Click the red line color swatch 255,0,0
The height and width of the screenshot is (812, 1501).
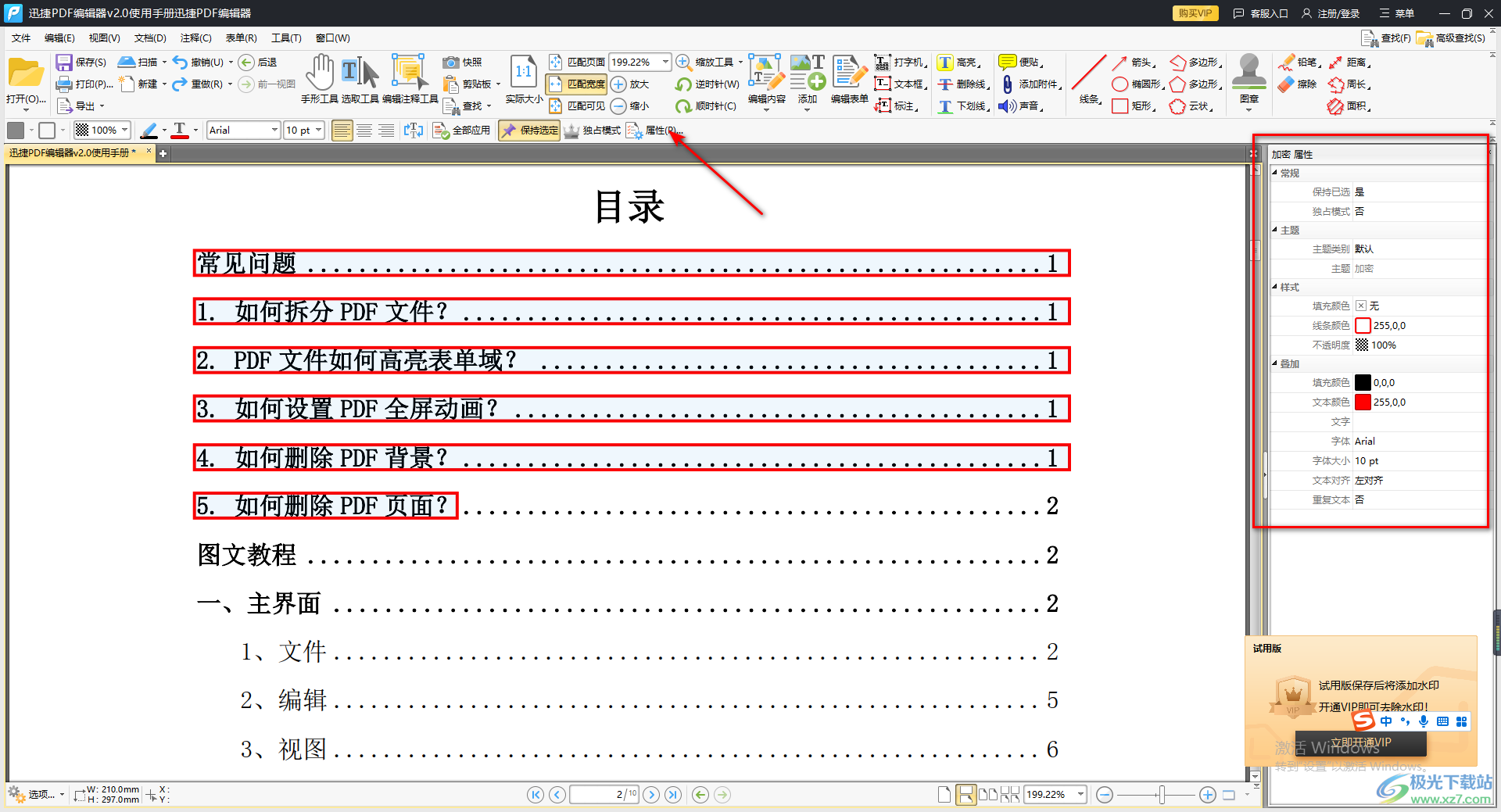click(1363, 326)
